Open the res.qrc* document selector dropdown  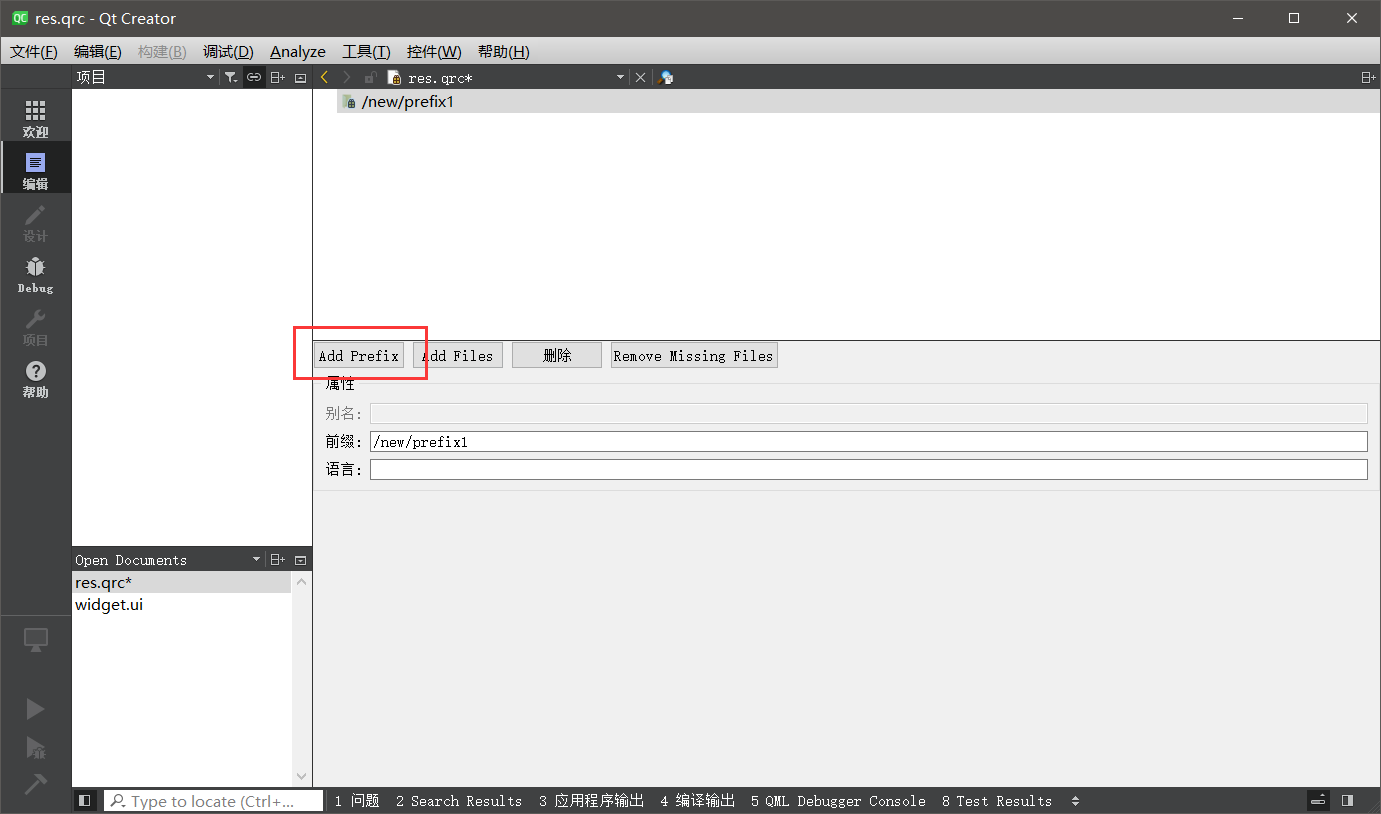[620, 77]
